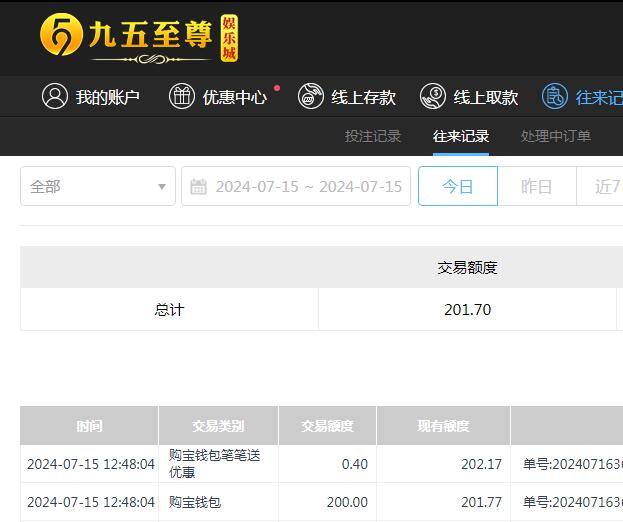Click order number in 0.40 row
This screenshot has width=623, height=522.
tap(573, 464)
